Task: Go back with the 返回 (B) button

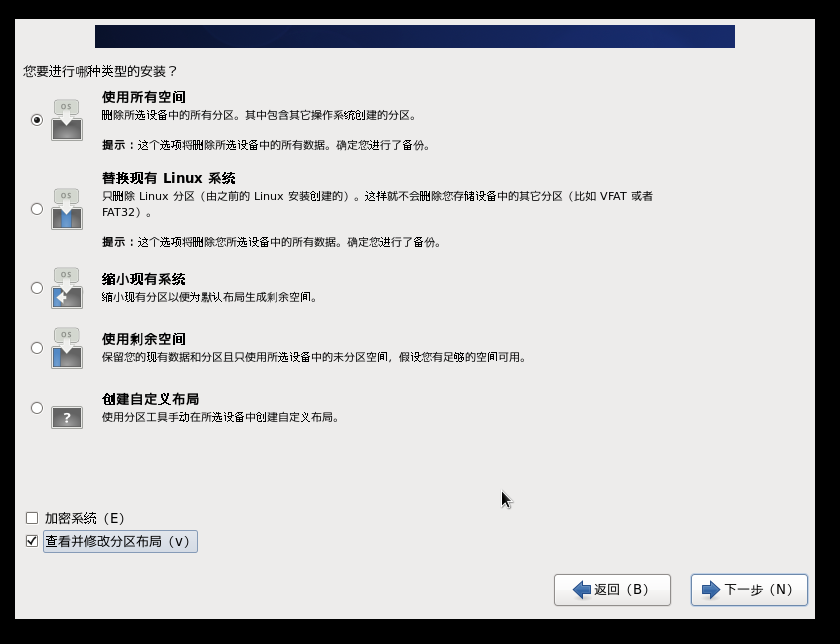Action: click(612, 590)
